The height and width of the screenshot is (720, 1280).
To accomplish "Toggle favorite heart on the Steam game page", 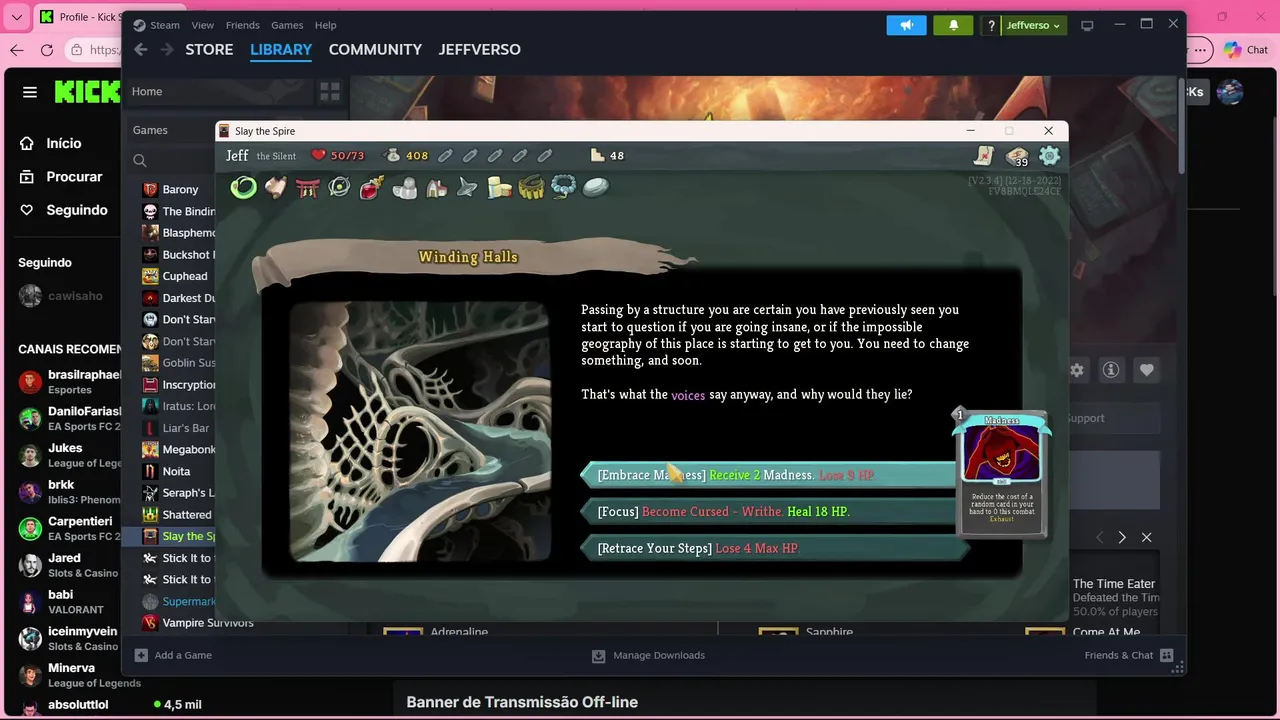I will pyautogui.click(x=1146, y=370).
